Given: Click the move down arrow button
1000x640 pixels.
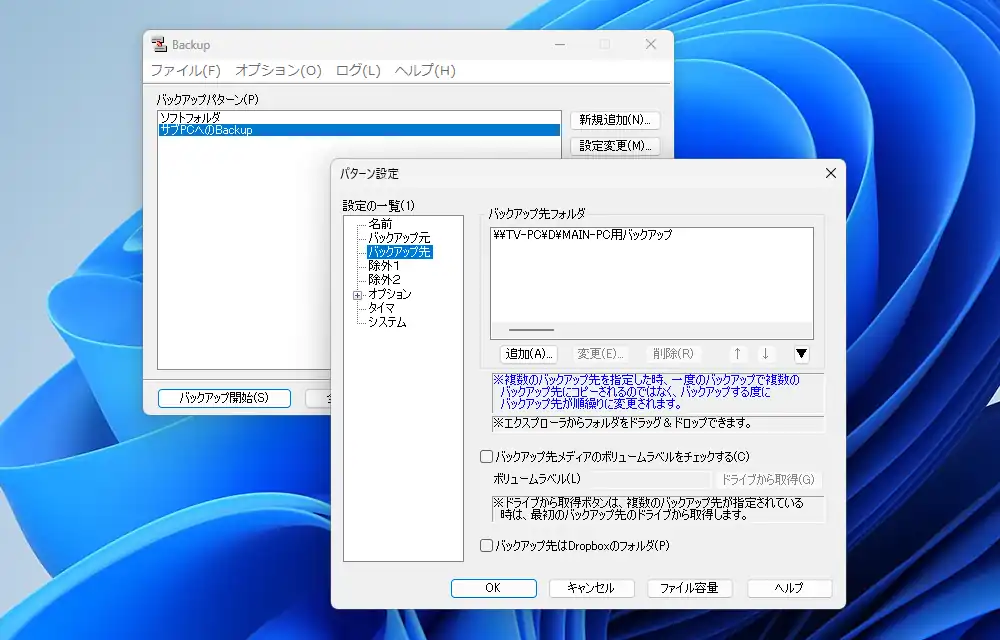Looking at the screenshot, I should [765, 353].
